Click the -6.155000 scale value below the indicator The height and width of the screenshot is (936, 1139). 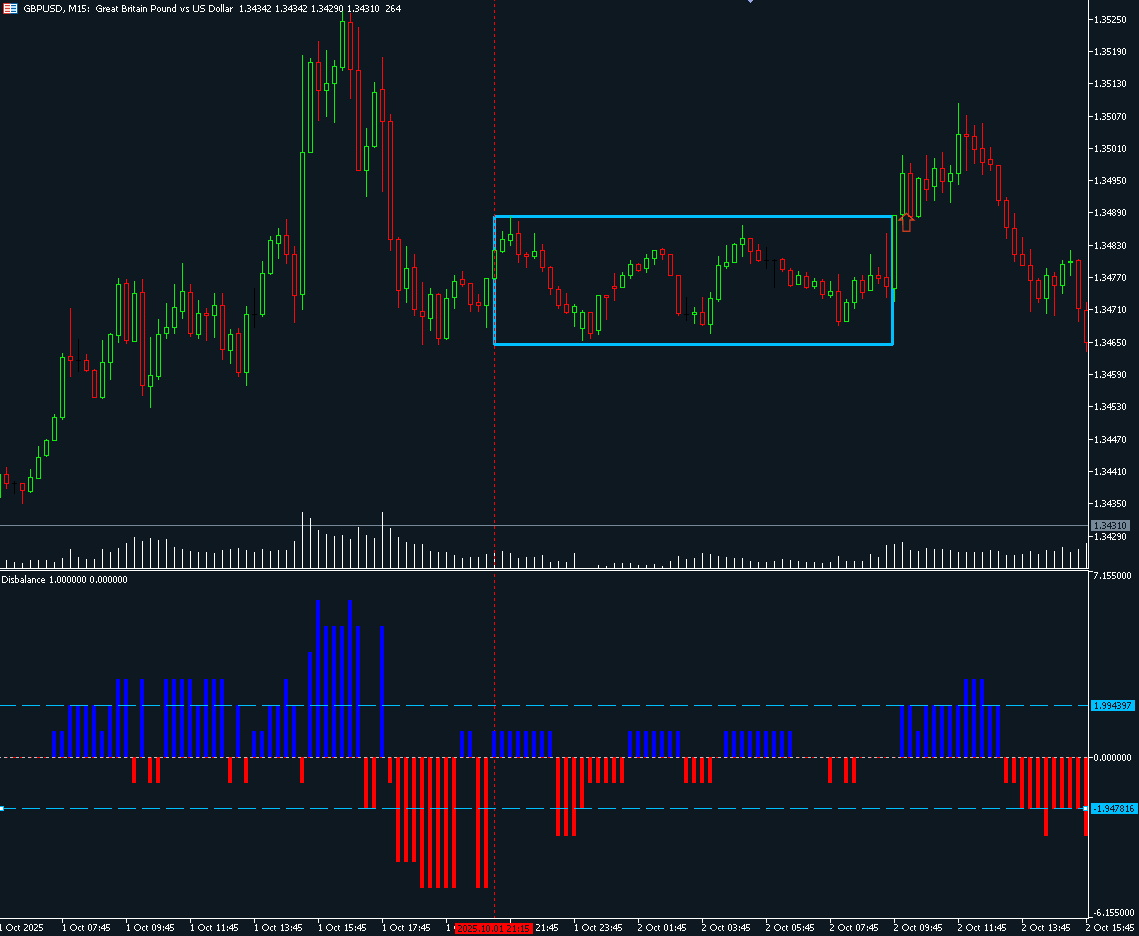click(1112, 911)
